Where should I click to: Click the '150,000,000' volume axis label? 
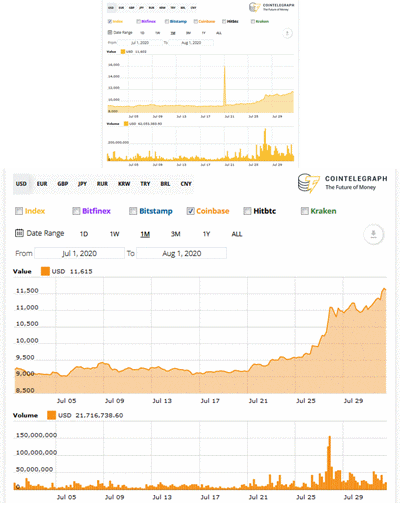(x=37, y=435)
